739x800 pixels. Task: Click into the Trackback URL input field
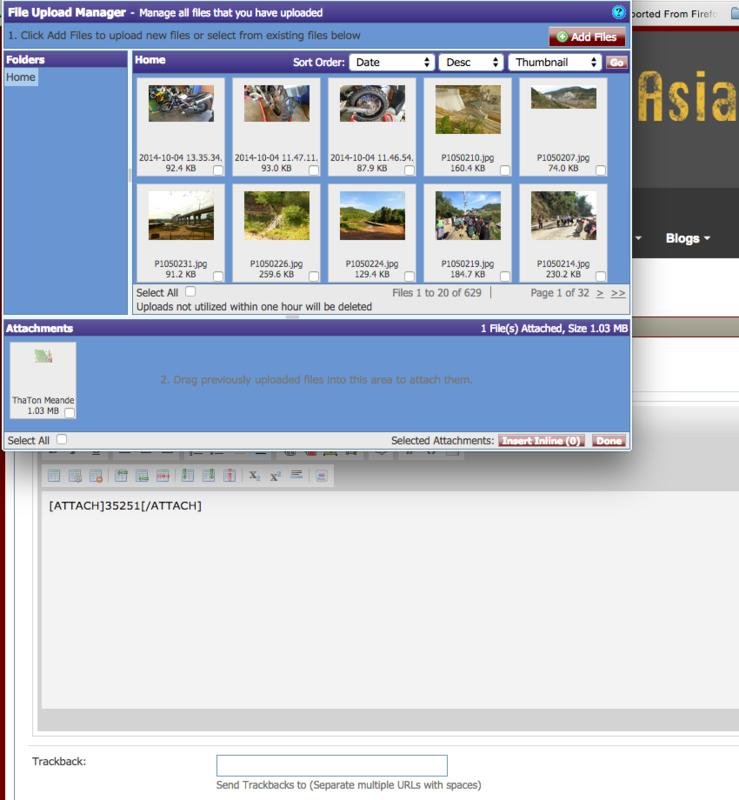click(332, 765)
